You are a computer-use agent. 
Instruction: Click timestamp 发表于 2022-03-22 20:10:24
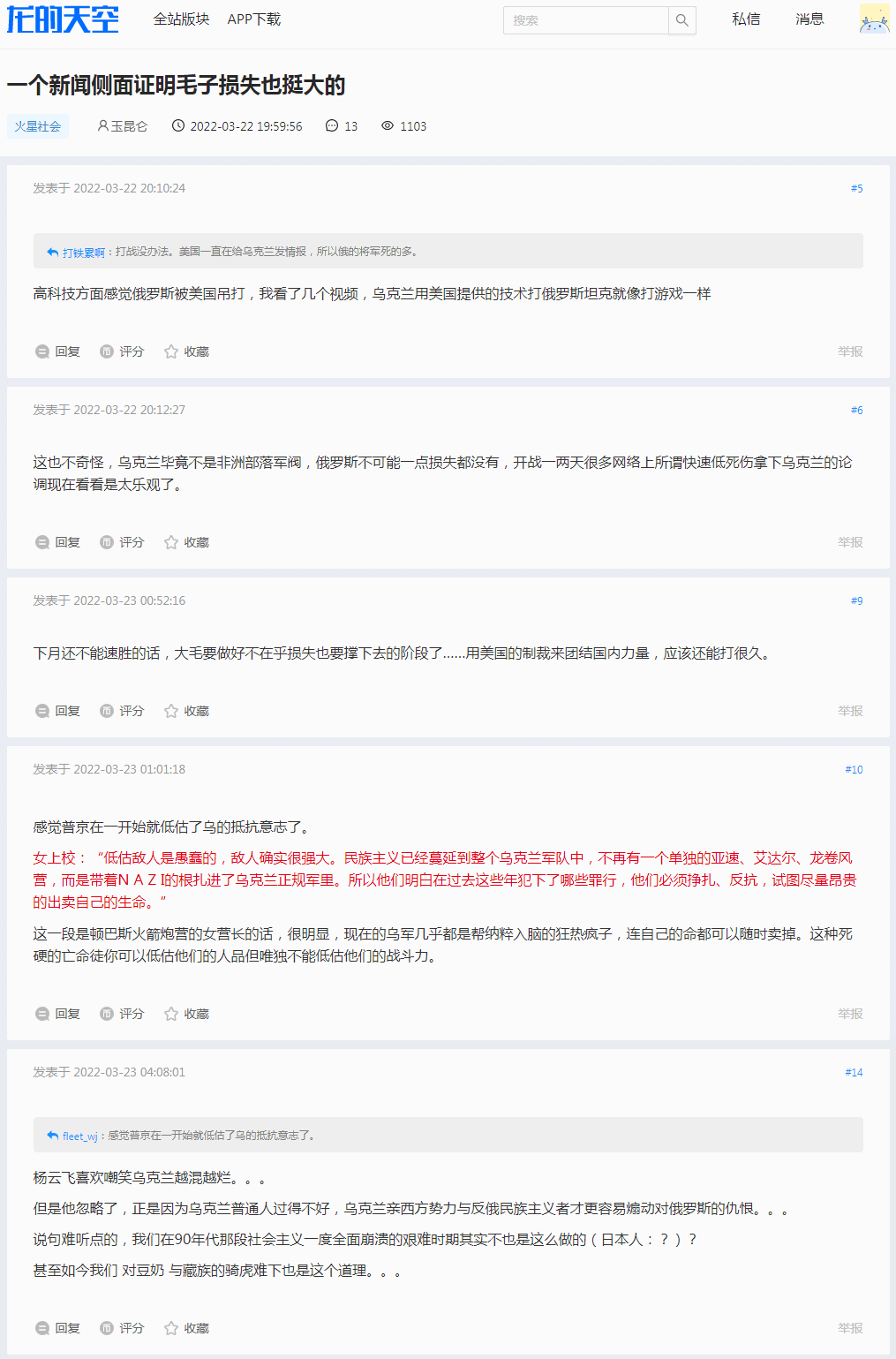coord(109,188)
